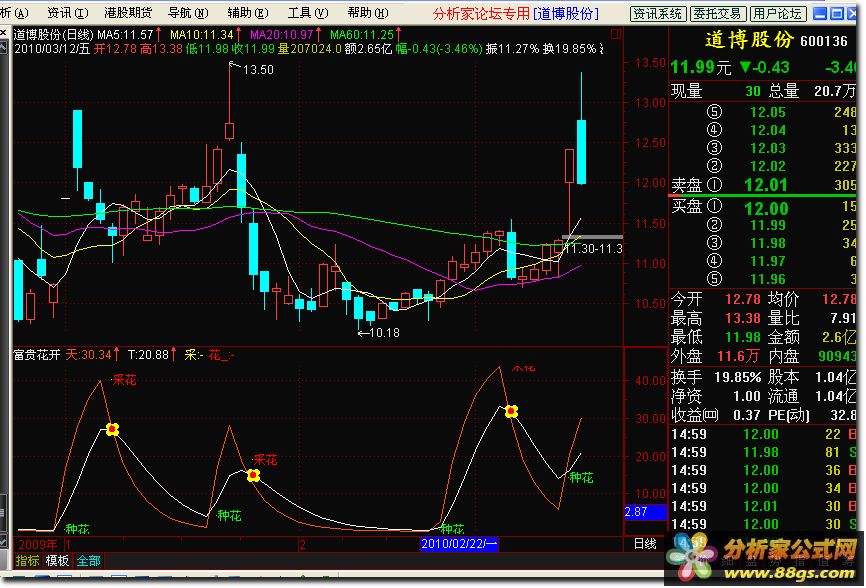Click the T:20.88 indicator value

[148, 354]
